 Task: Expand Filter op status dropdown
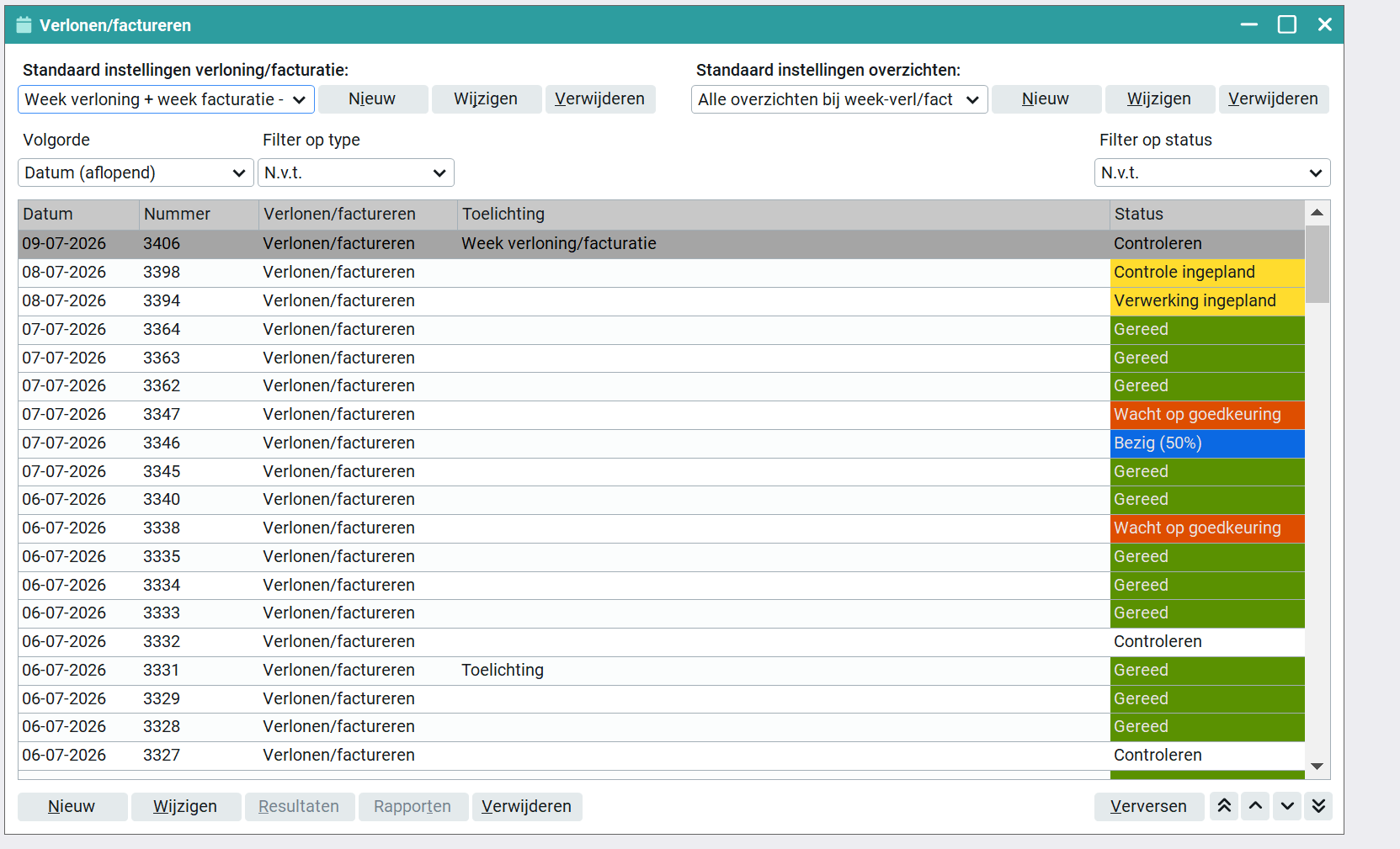click(1212, 172)
